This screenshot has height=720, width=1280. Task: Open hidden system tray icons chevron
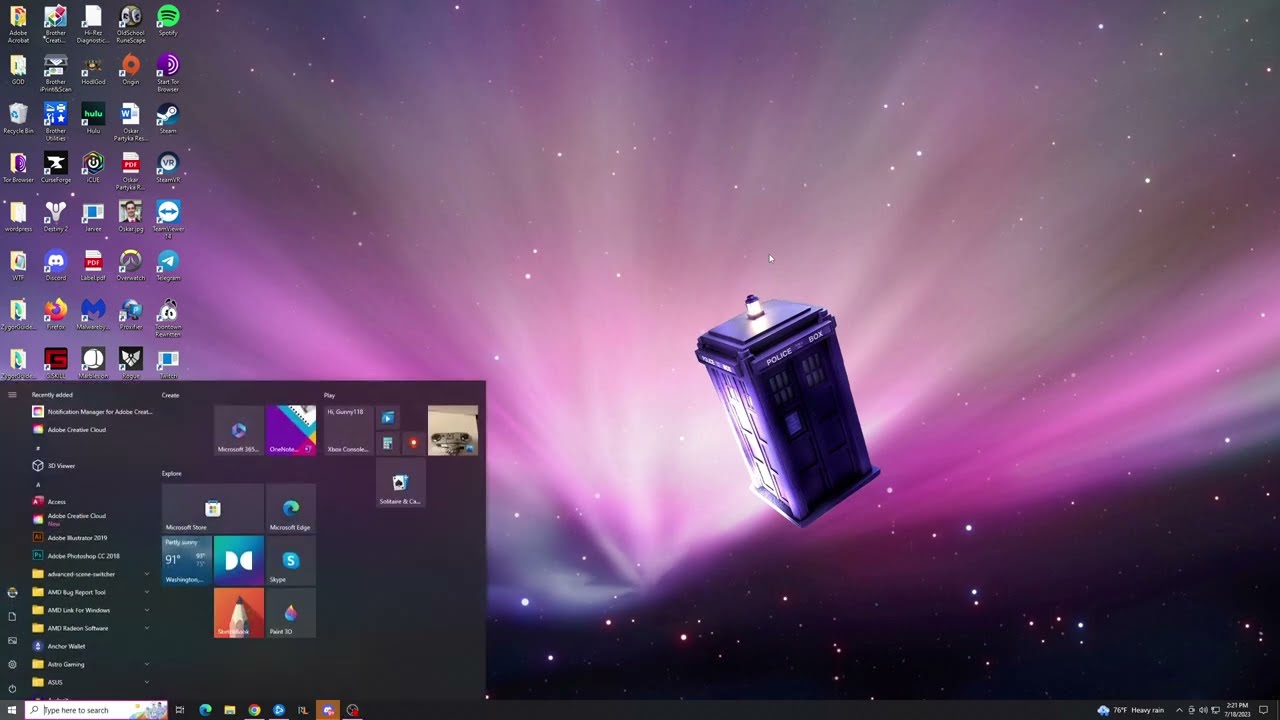click(1179, 710)
